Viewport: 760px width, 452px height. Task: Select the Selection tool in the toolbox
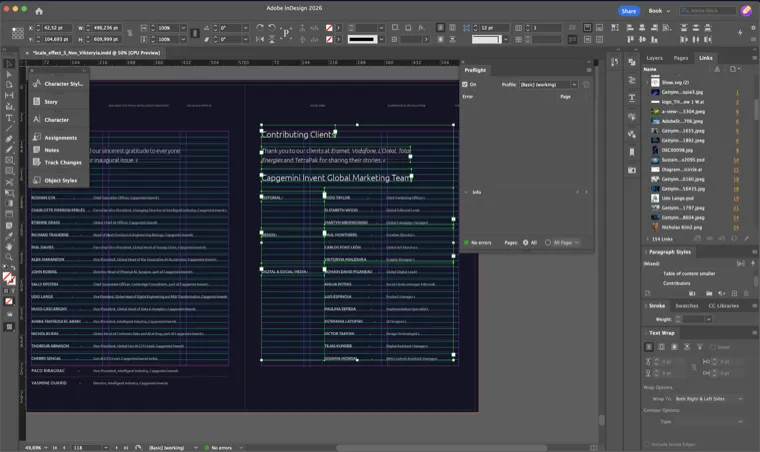[x=9, y=64]
